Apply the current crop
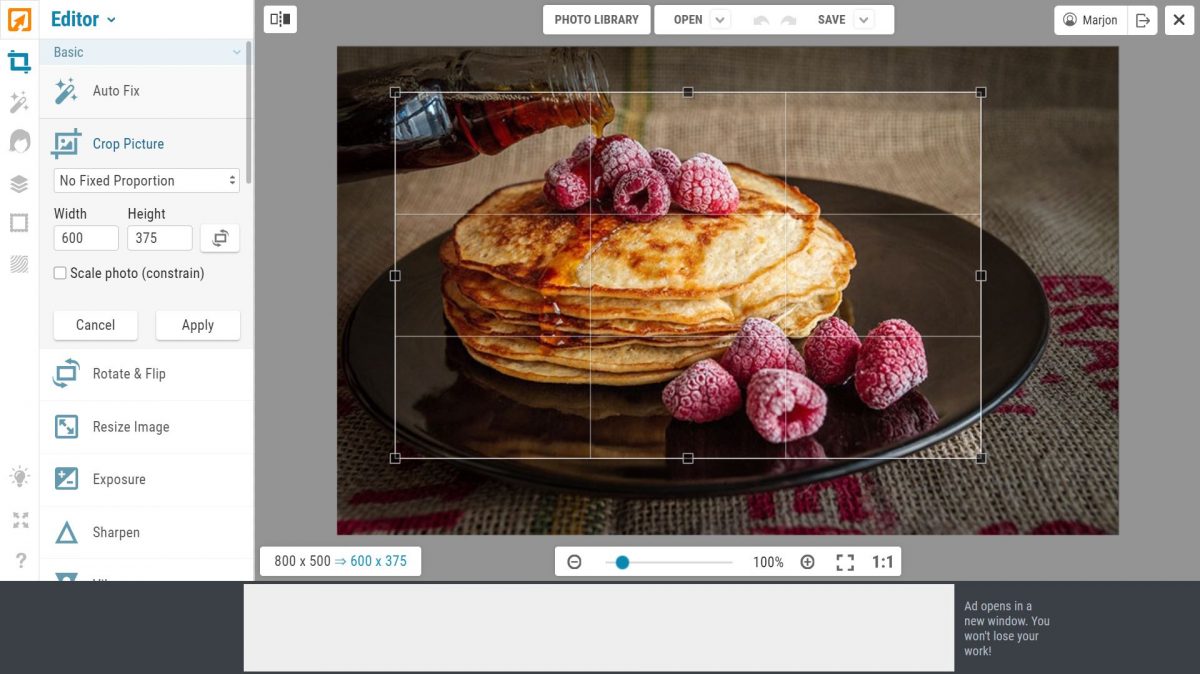The height and width of the screenshot is (674, 1200). (x=197, y=325)
